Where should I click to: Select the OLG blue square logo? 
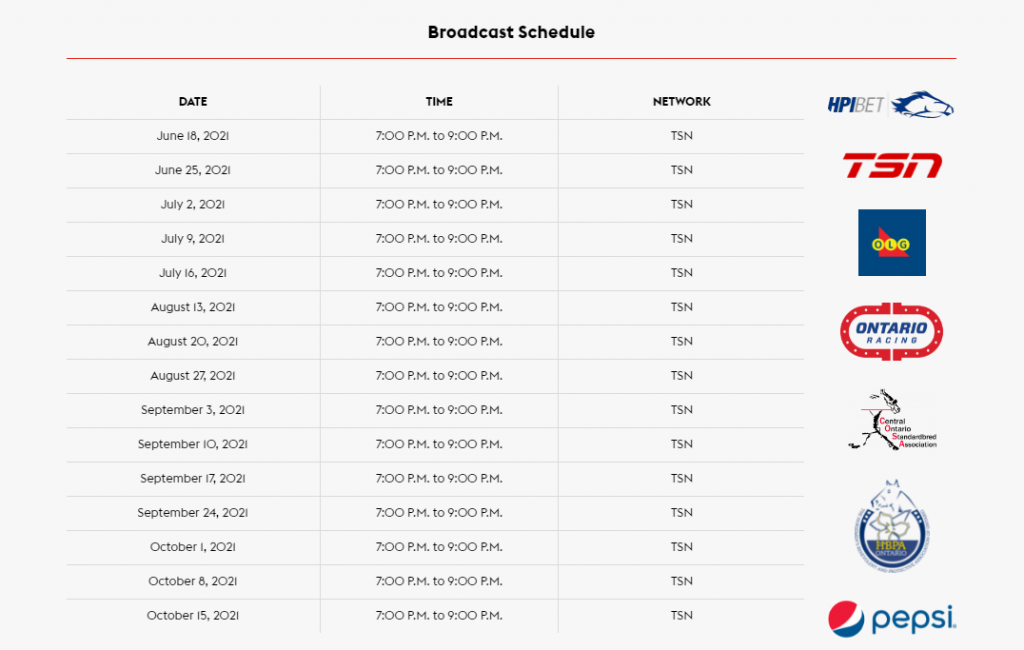click(891, 242)
